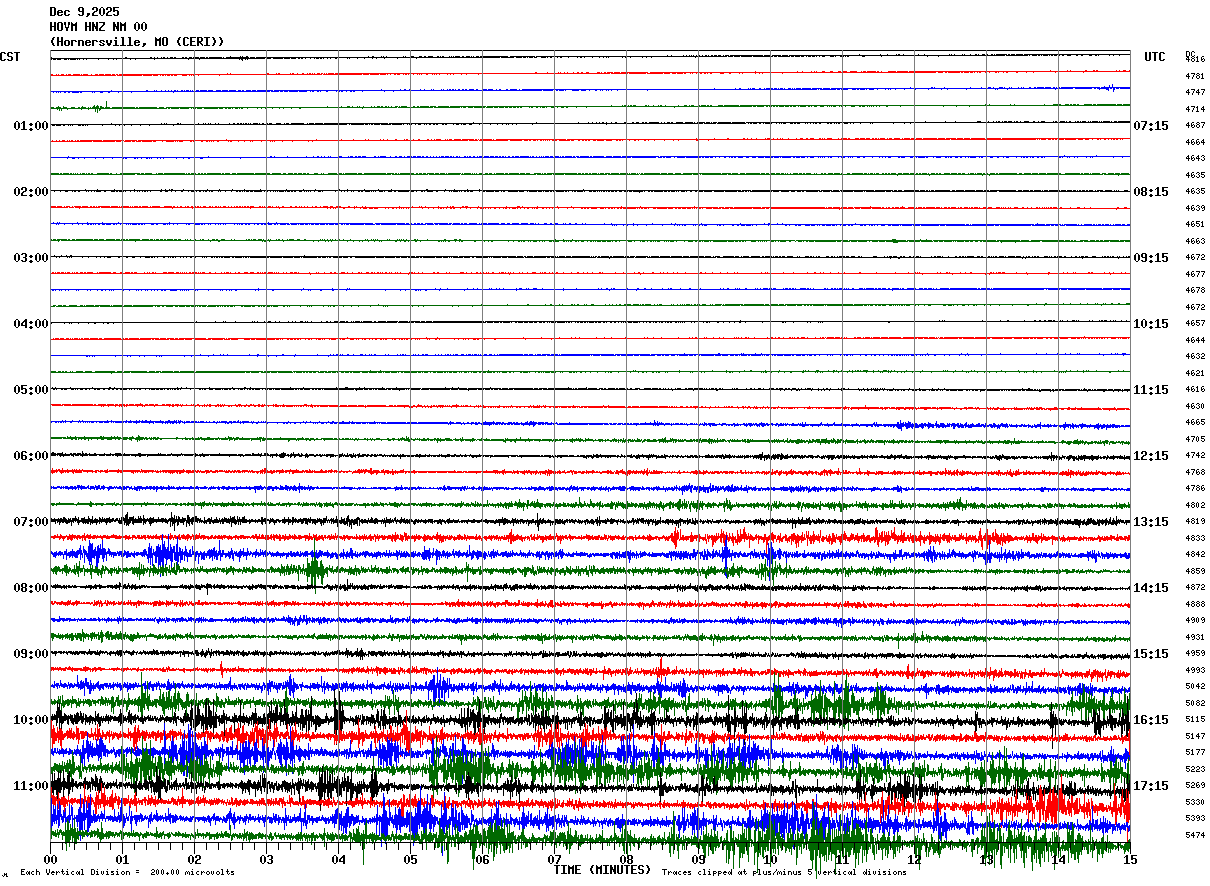
Task: Click the DC offset value '4909'
Action: click(x=1195, y=620)
